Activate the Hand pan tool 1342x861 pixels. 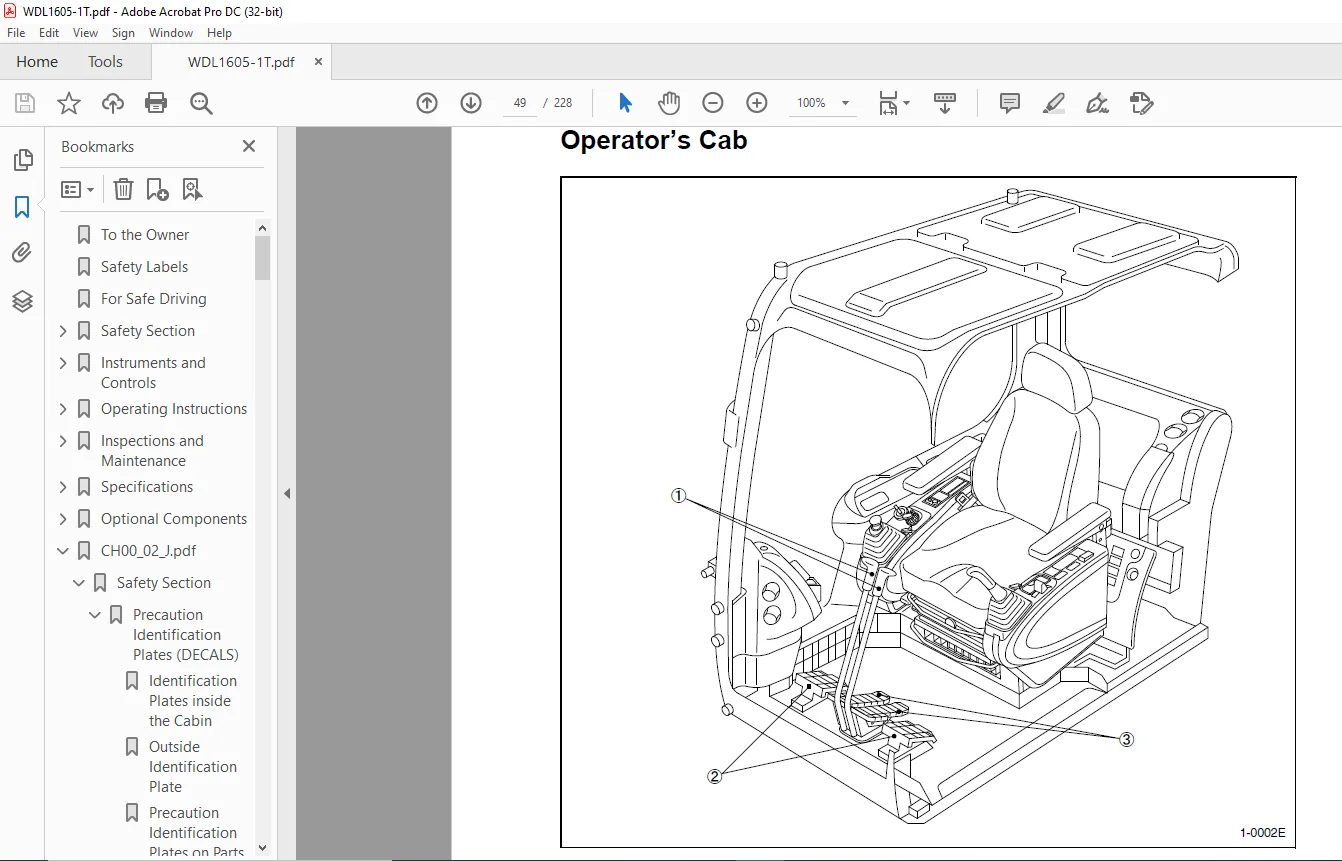(668, 103)
